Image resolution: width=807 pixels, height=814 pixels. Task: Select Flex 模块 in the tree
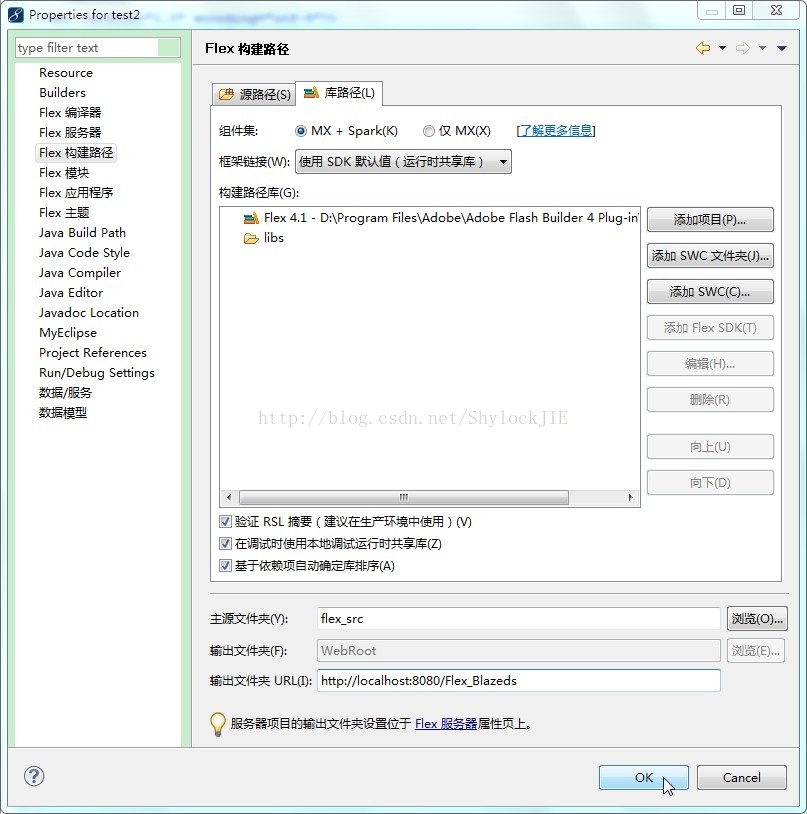tap(64, 173)
